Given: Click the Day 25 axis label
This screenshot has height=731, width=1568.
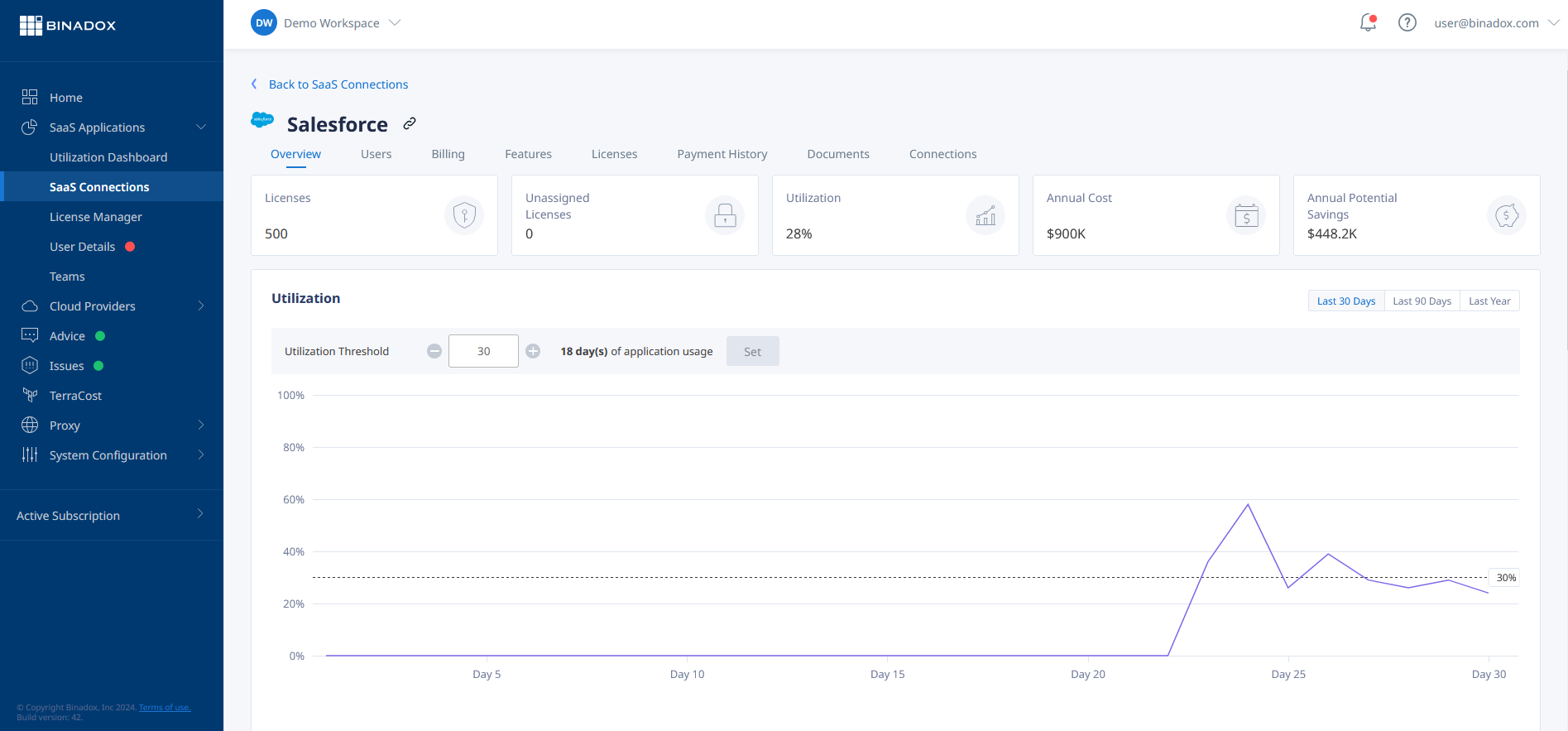Looking at the screenshot, I should (x=1288, y=674).
